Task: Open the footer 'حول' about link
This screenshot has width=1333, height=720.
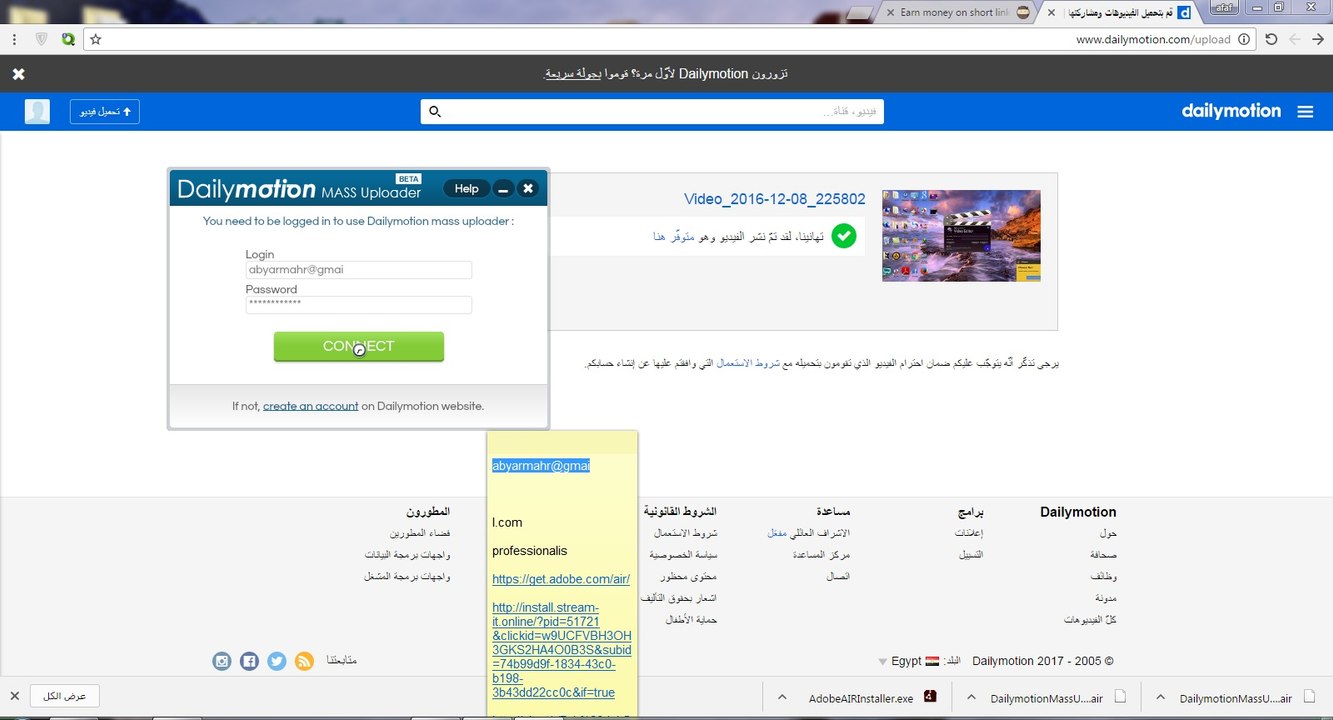Action: coord(1107,534)
